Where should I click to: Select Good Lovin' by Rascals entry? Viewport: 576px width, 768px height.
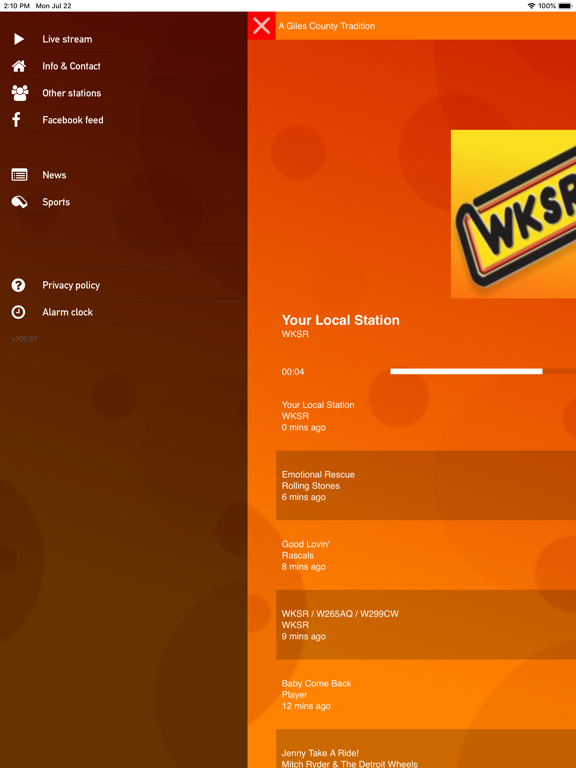(426, 555)
